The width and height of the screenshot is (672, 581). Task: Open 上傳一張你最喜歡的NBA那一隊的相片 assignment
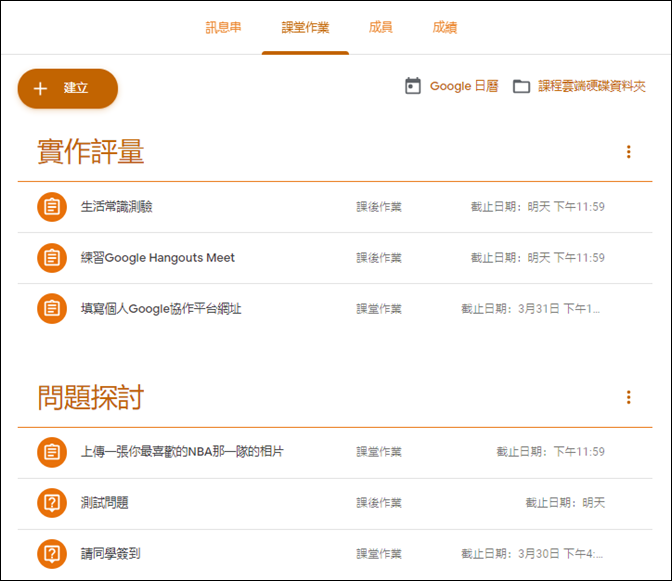[x=182, y=452]
